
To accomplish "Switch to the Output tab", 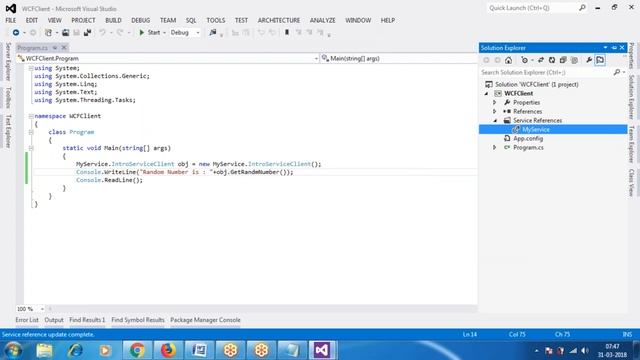I will coord(54,320).
